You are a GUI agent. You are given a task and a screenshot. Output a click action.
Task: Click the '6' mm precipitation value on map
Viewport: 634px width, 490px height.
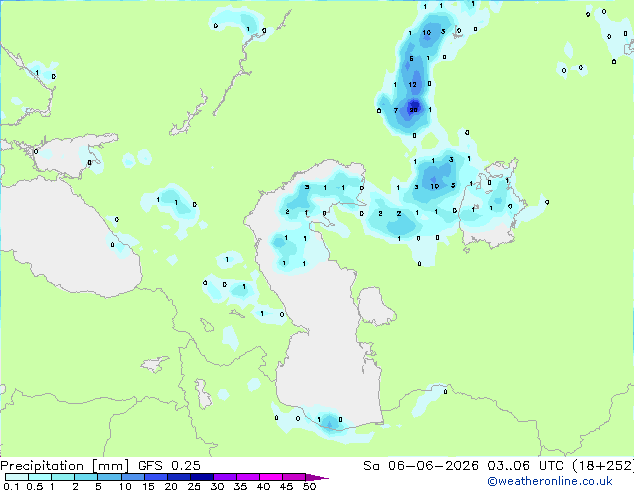click(411, 59)
